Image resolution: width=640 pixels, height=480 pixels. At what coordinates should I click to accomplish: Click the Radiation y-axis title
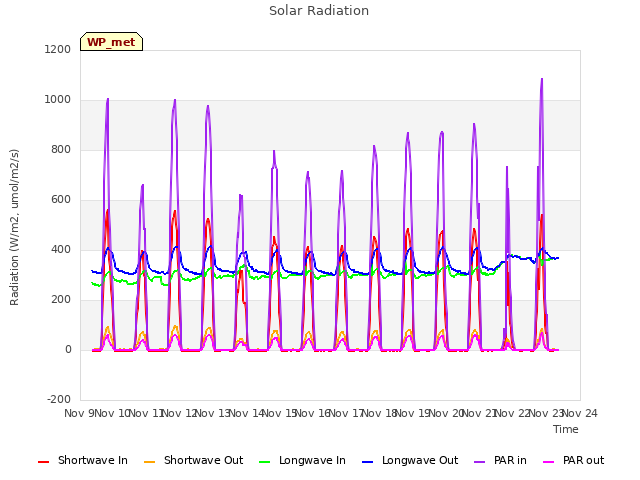pyautogui.click(x=14, y=227)
